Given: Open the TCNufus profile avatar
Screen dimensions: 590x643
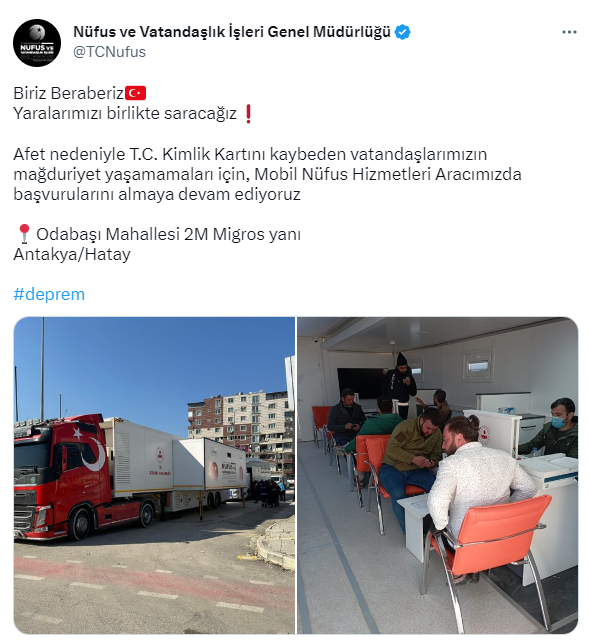Looking at the screenshot, I should [x=37, y=43].
